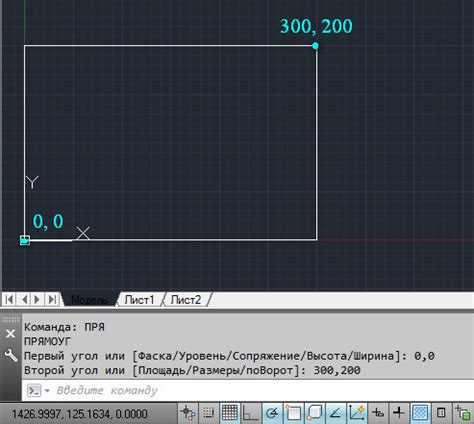This screenshot has width=474, height=424.
Task: Toggle Object Snap Tracking icon
Action: pyautogui.click(x=335, y=413)
